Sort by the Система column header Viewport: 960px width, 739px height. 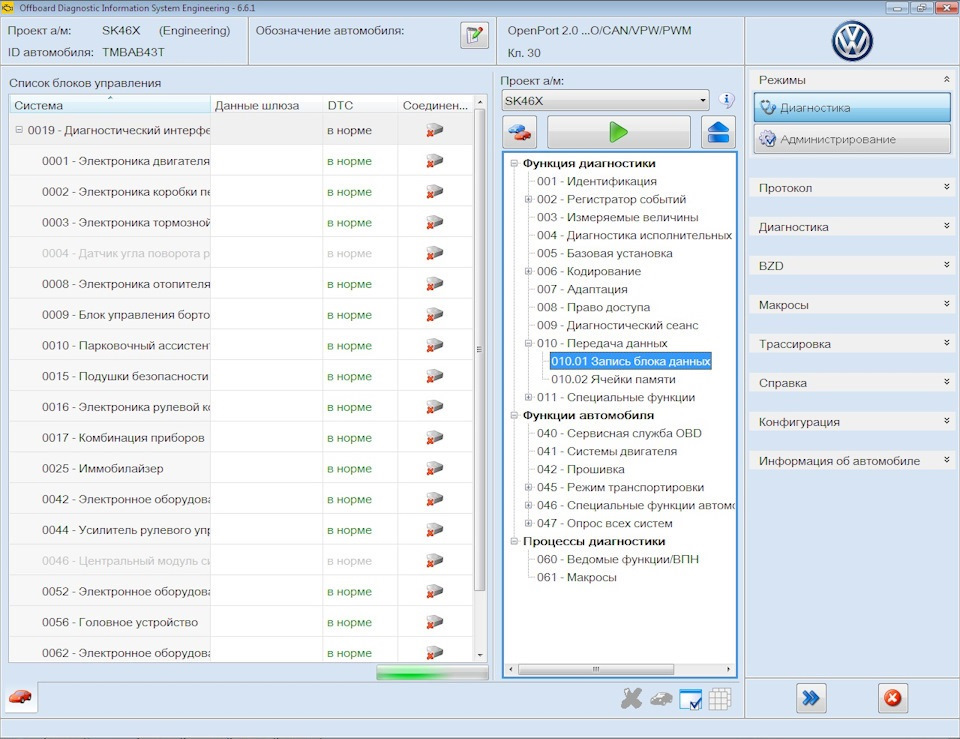(x=110, y=105)
